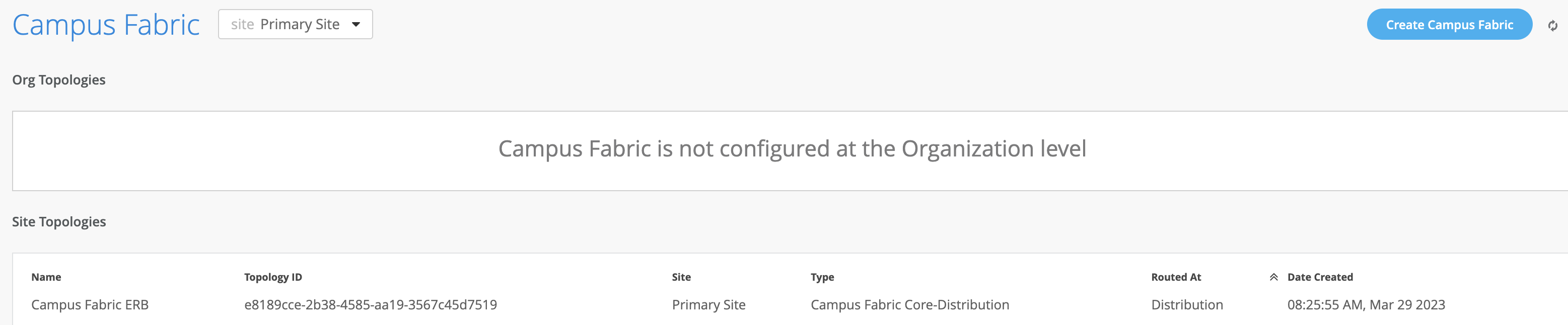Viewport: 1568px width, 325px height.
Task: Click the Site Topologies section heading
Action: click(x=59, y=222)
